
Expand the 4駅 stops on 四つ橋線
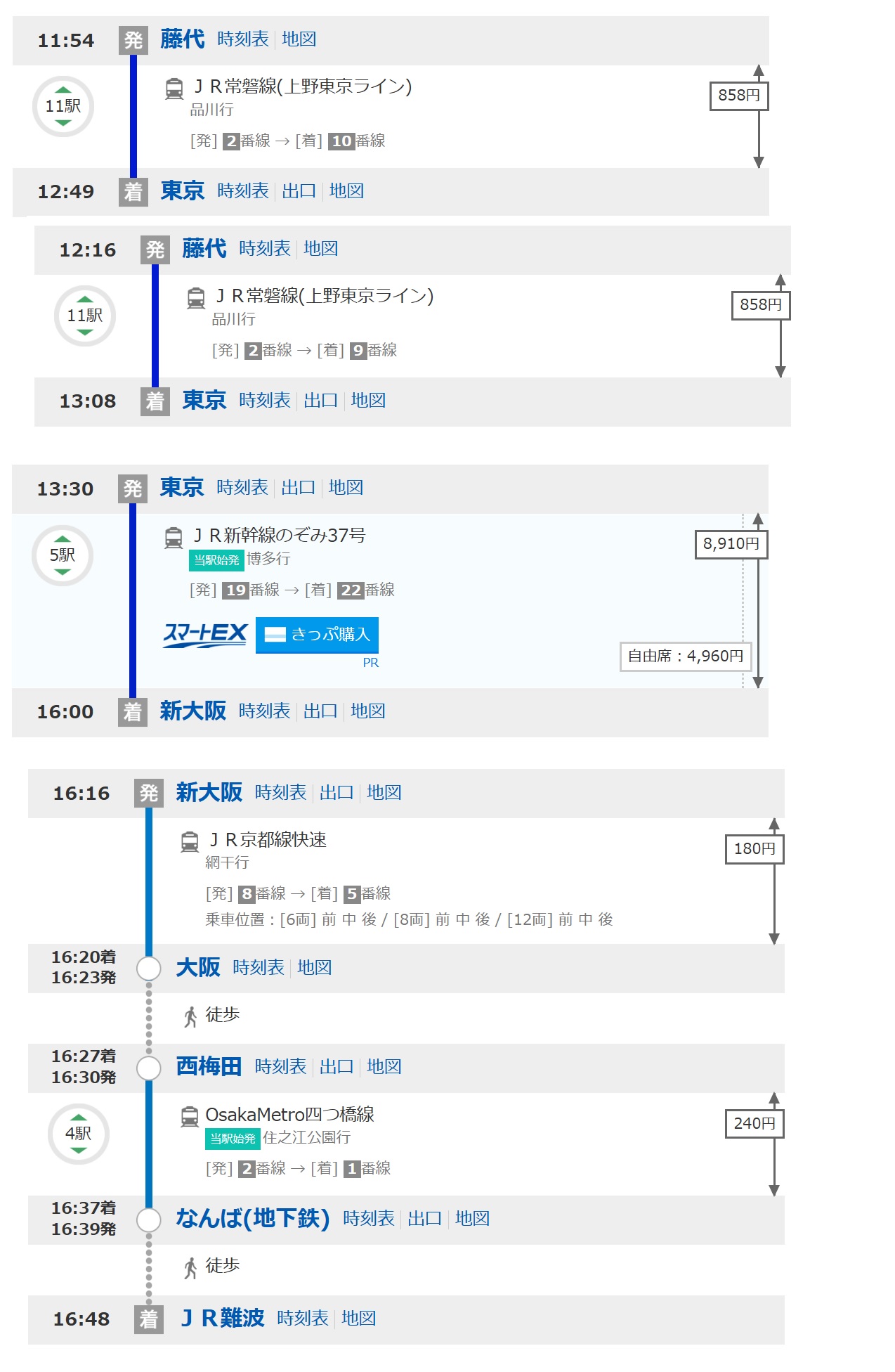(78, 1133)
